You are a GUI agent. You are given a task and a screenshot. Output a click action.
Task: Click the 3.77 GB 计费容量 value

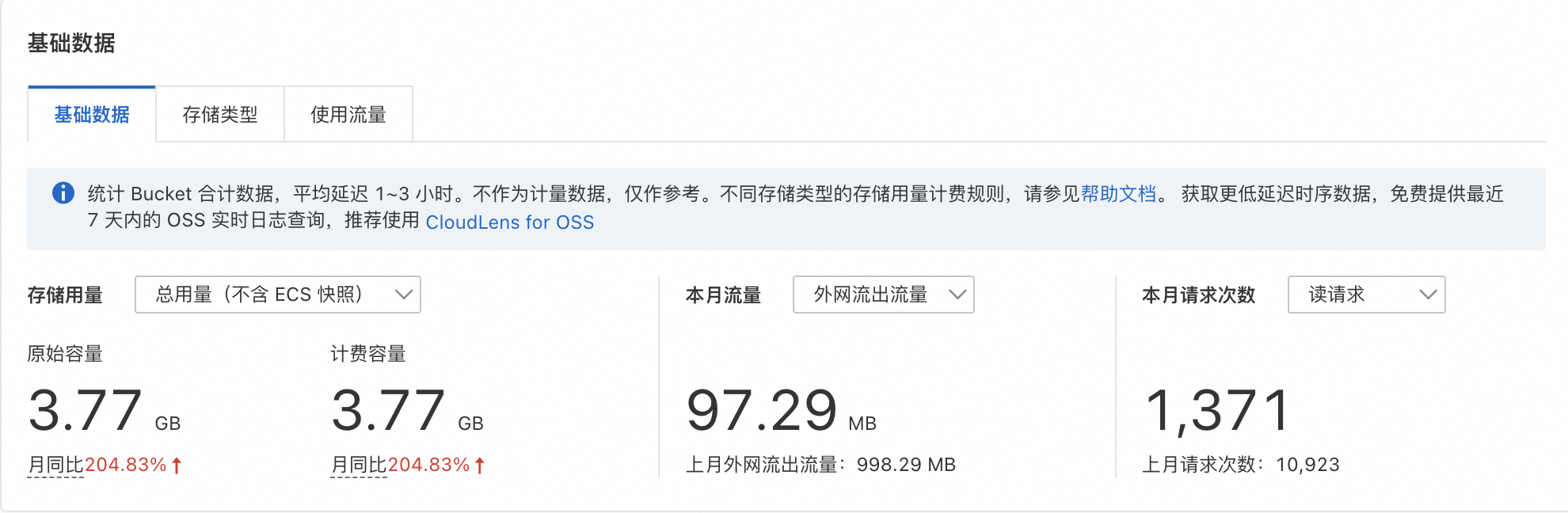(407, 412)
